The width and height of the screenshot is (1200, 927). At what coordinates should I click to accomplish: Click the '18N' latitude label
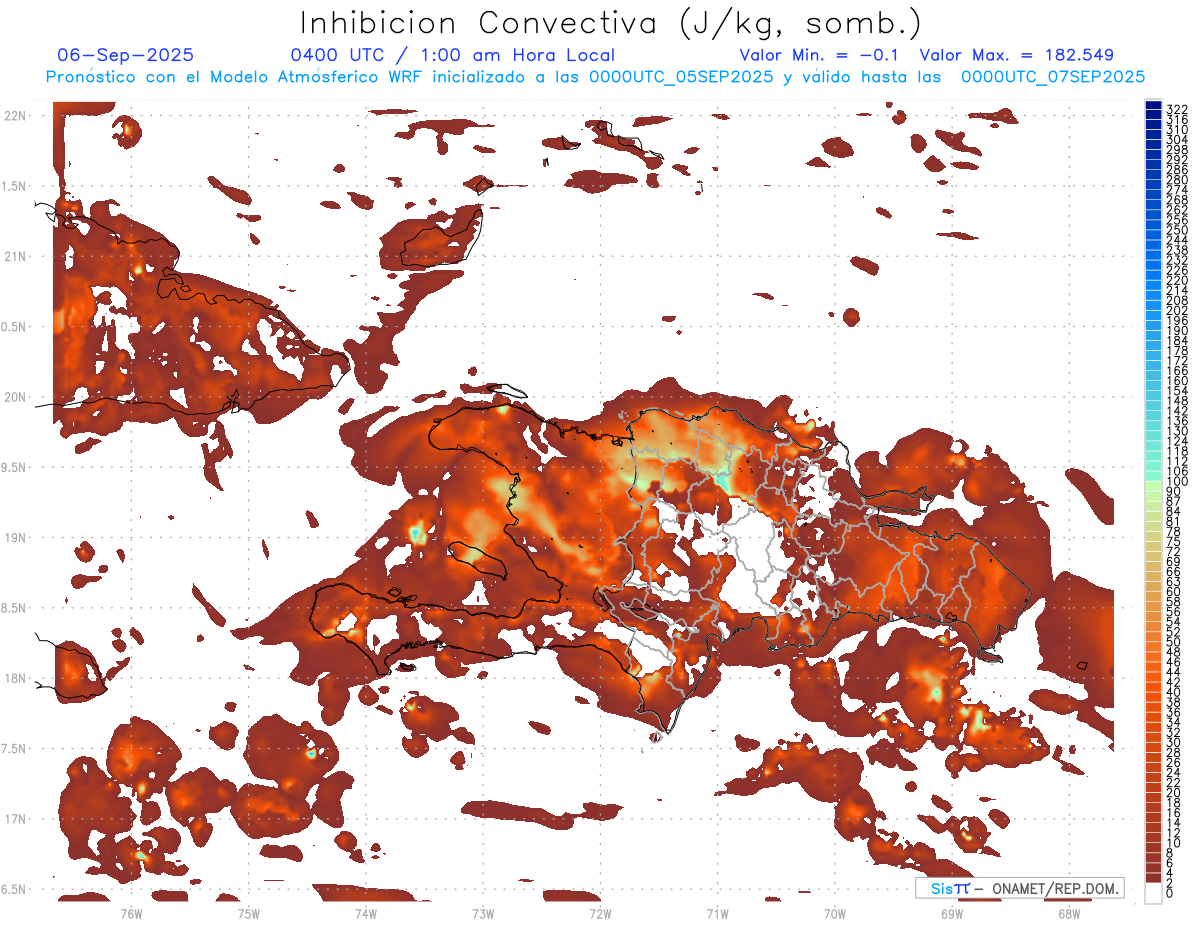coord(17,678)
